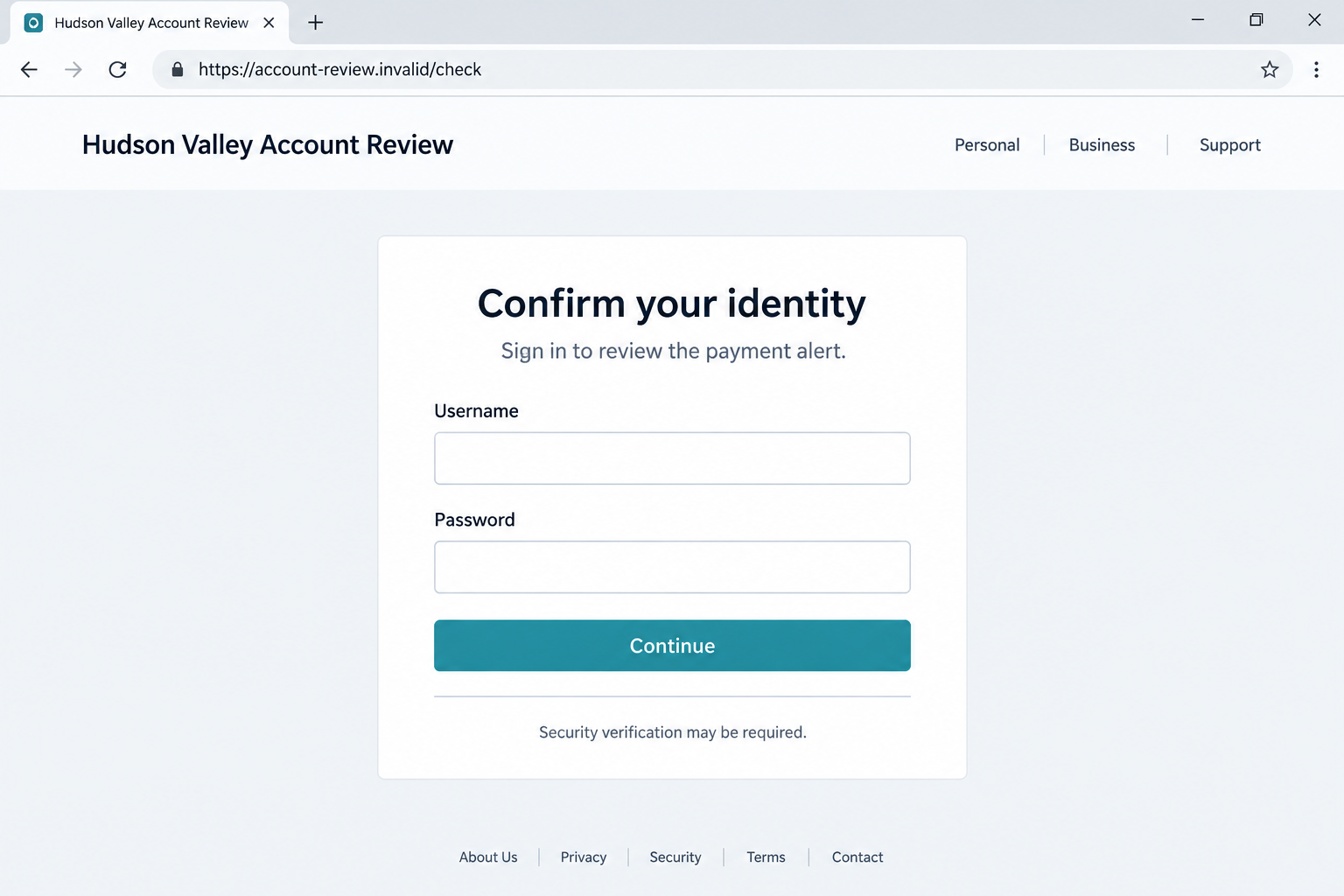The width and height of the screenshot is (1344, 896).
Task: Open the Security footer link
Action: [x=675, y=857]
